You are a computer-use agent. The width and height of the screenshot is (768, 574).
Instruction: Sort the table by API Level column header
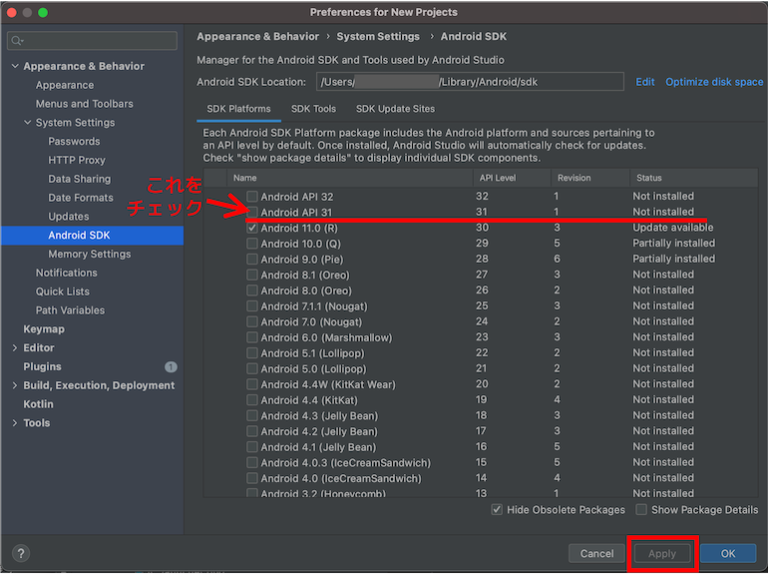(x=498, y=178)
